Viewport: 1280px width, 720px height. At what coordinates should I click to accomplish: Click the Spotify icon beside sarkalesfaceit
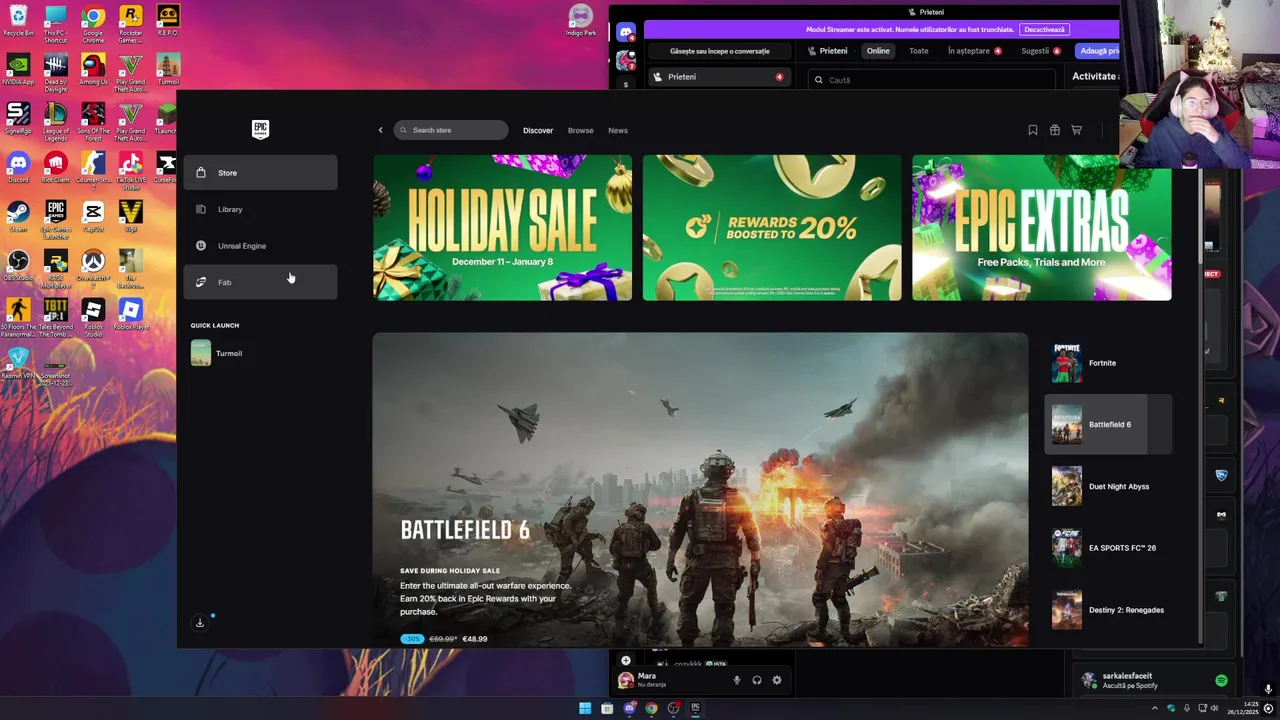pos(1221,680)
